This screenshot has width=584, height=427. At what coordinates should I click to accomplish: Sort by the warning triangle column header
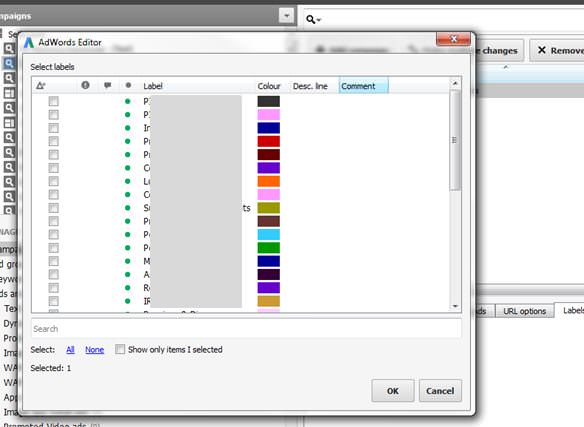tap(41, 86)
